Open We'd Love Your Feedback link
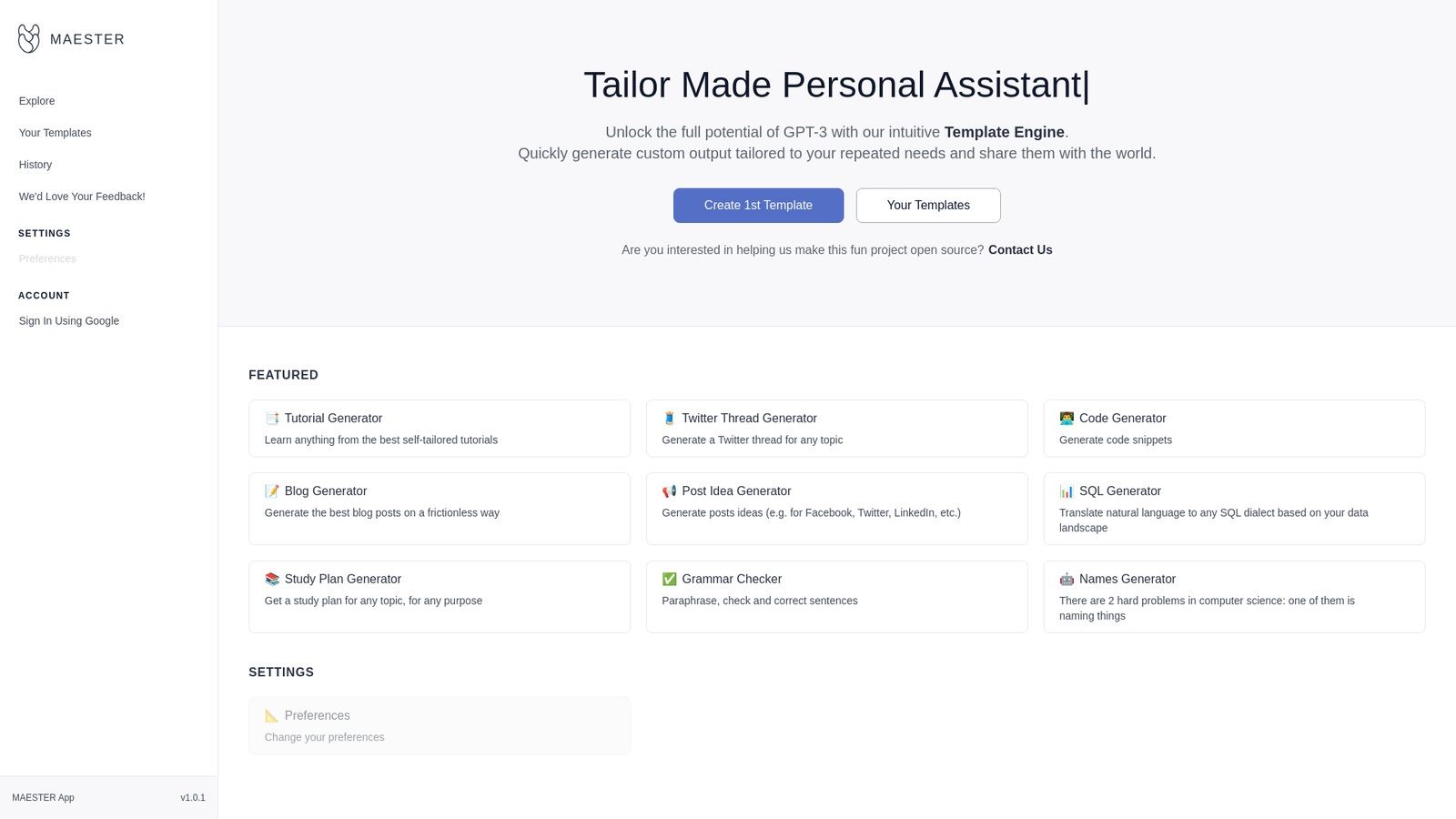The height and width of the screenshot is (819, 1456). 82,197
